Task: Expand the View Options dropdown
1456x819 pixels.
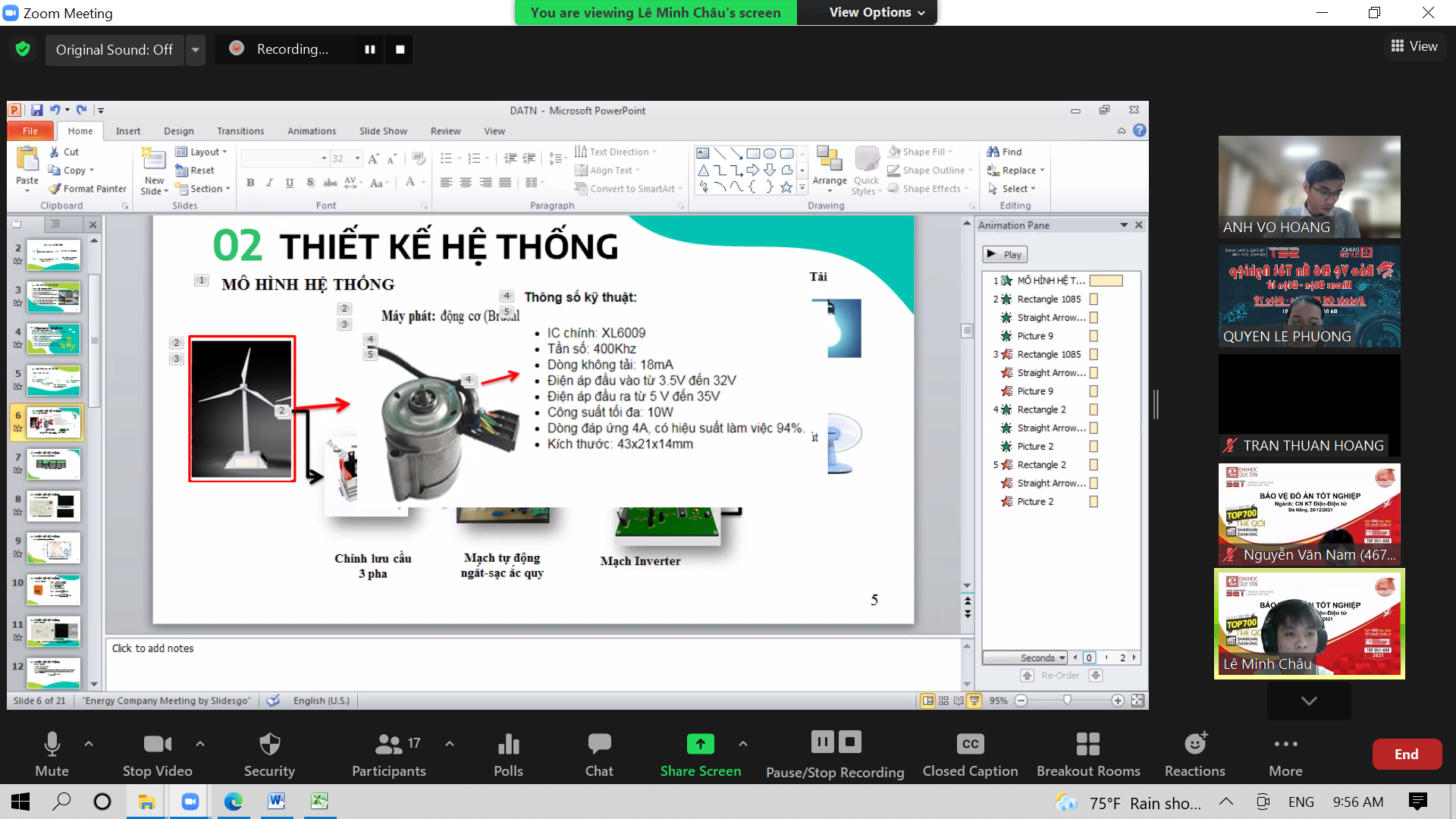Action: (877, 12)
